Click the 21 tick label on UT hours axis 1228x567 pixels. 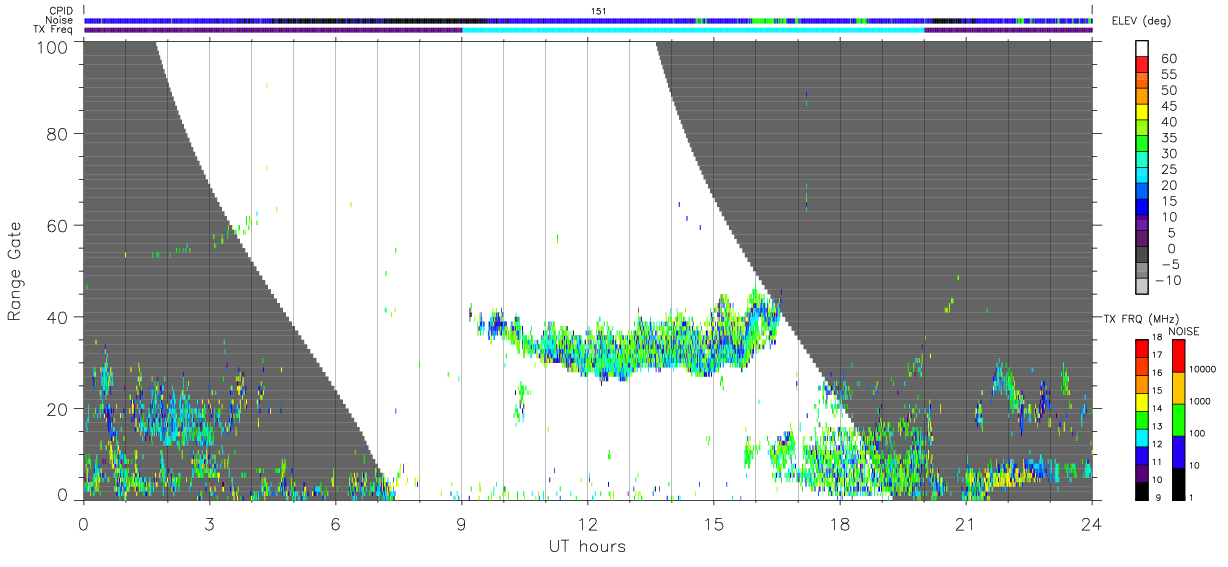tap(966, 523)
